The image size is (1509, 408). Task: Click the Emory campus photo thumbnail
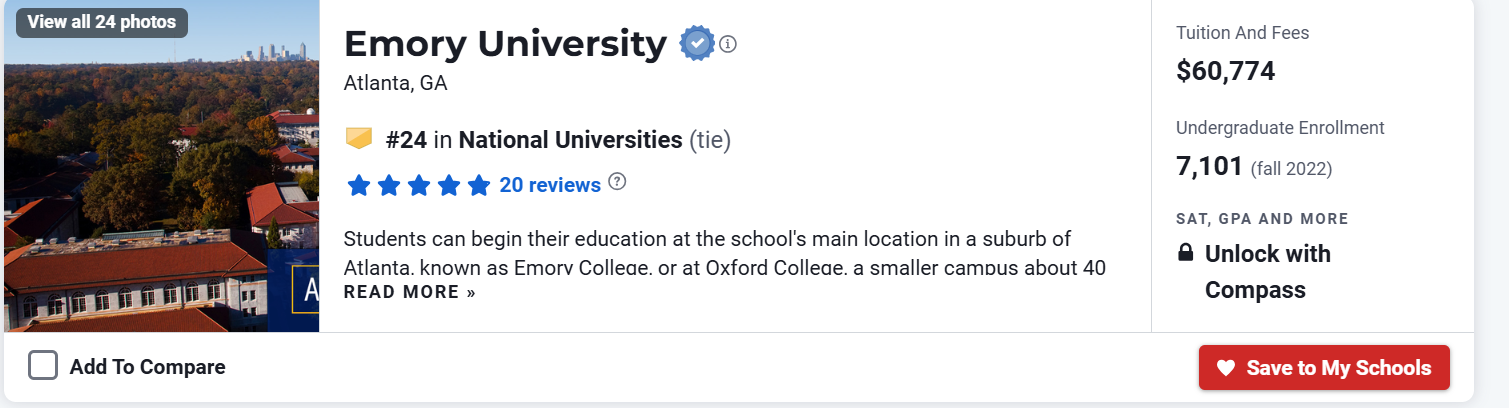click(160, 190)
